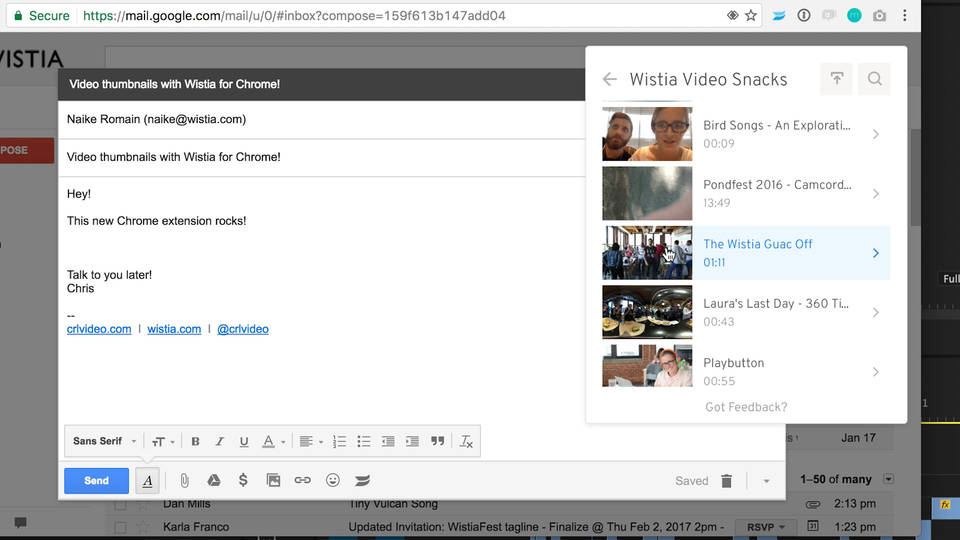Select the Playbutton video title
960x540 pixels.
[733, 363]
